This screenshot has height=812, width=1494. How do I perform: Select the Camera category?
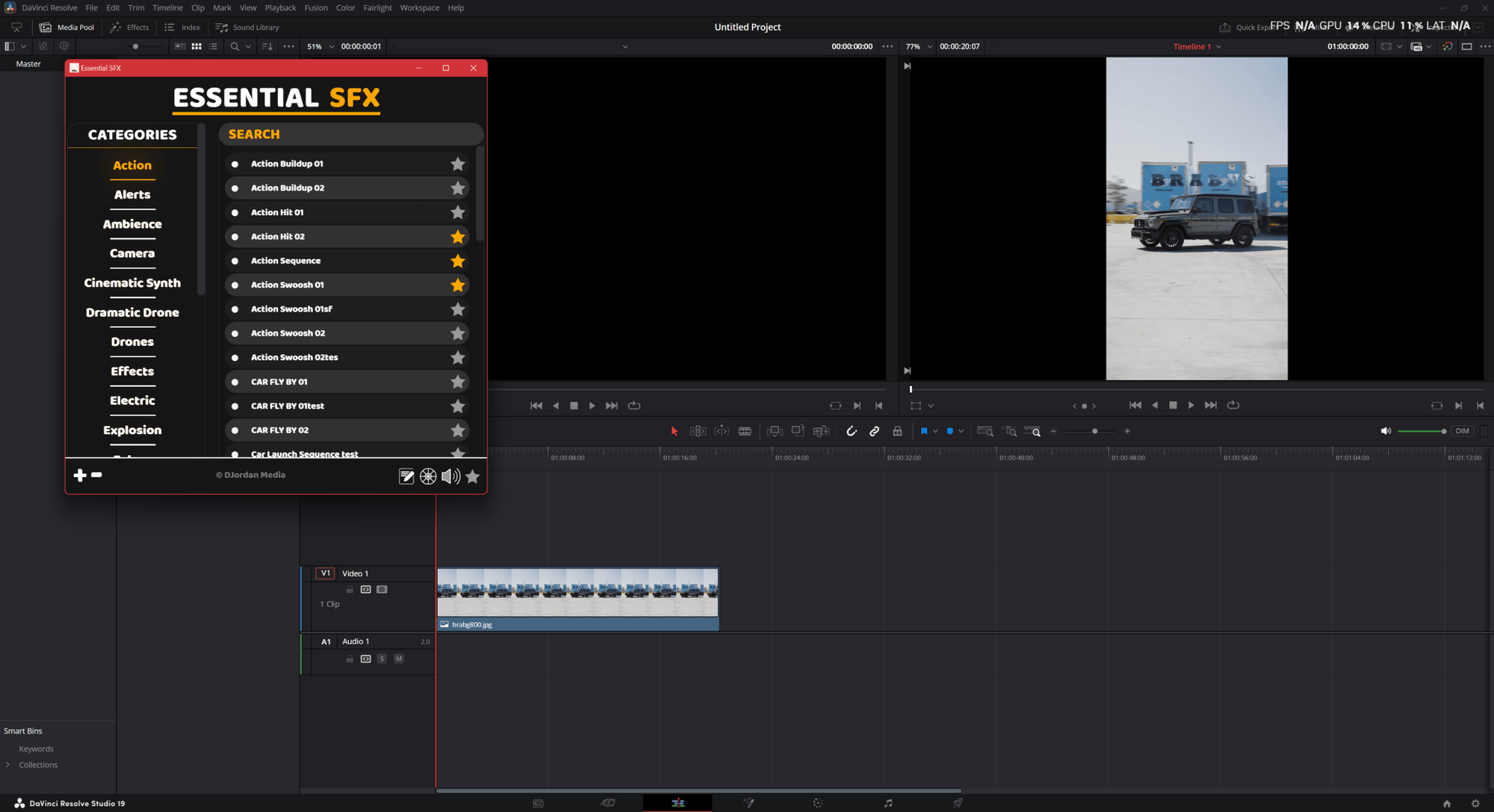(132, 253)
